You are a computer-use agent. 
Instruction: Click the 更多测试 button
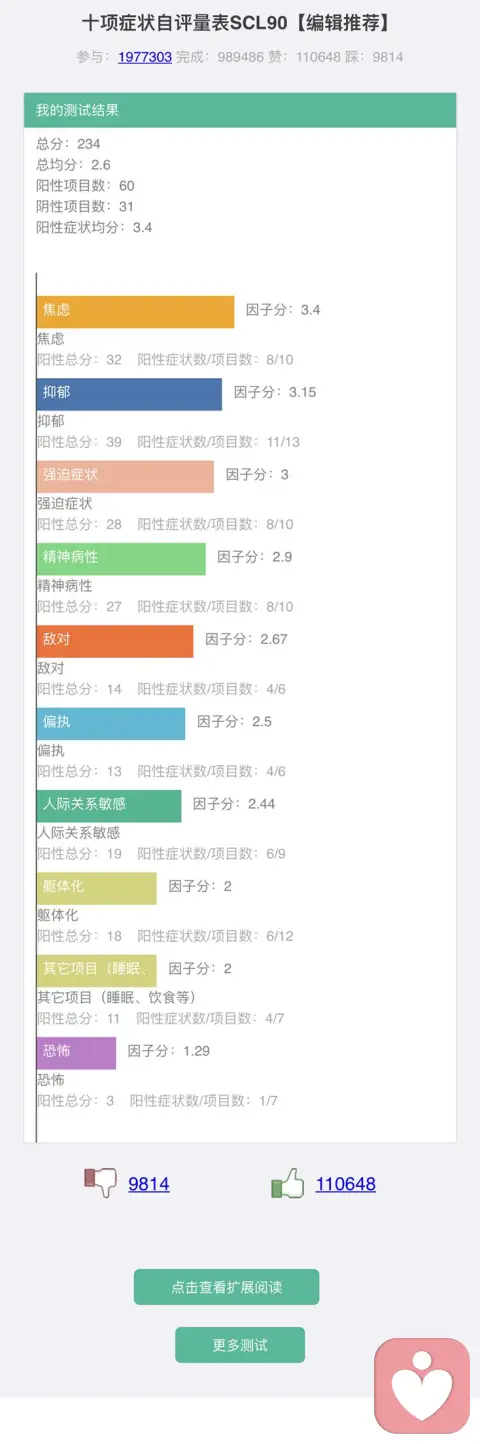240,1345
